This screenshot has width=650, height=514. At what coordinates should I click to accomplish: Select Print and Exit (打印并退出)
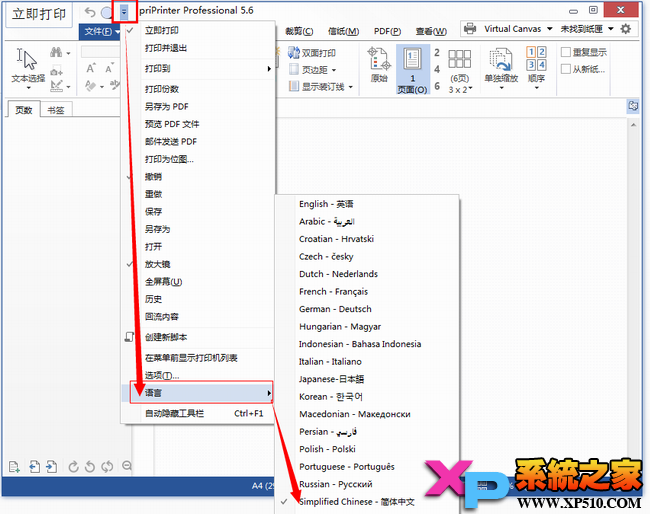tap(198, 48)
